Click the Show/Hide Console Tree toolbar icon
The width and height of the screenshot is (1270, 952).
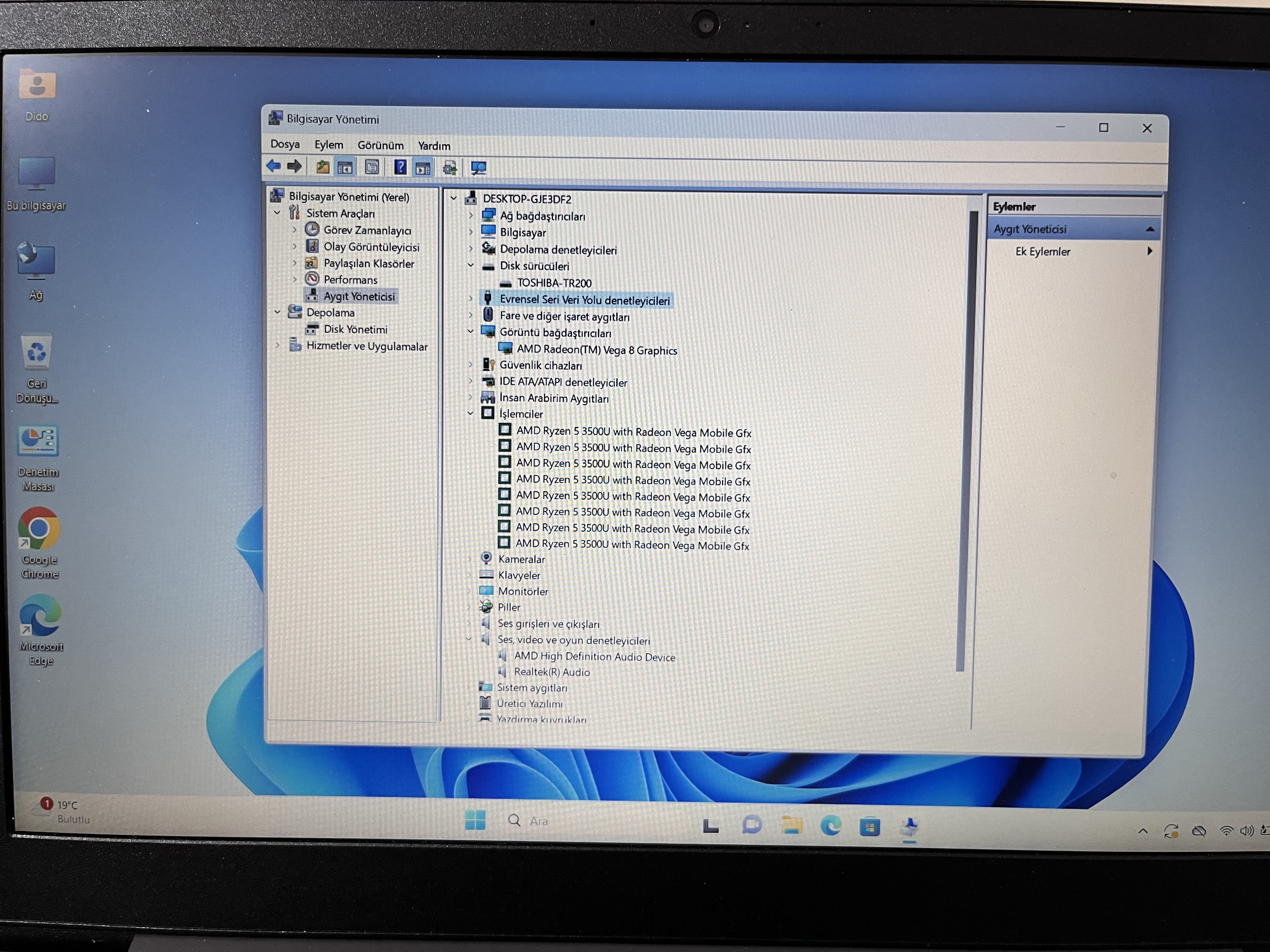[x=345, y=167]
